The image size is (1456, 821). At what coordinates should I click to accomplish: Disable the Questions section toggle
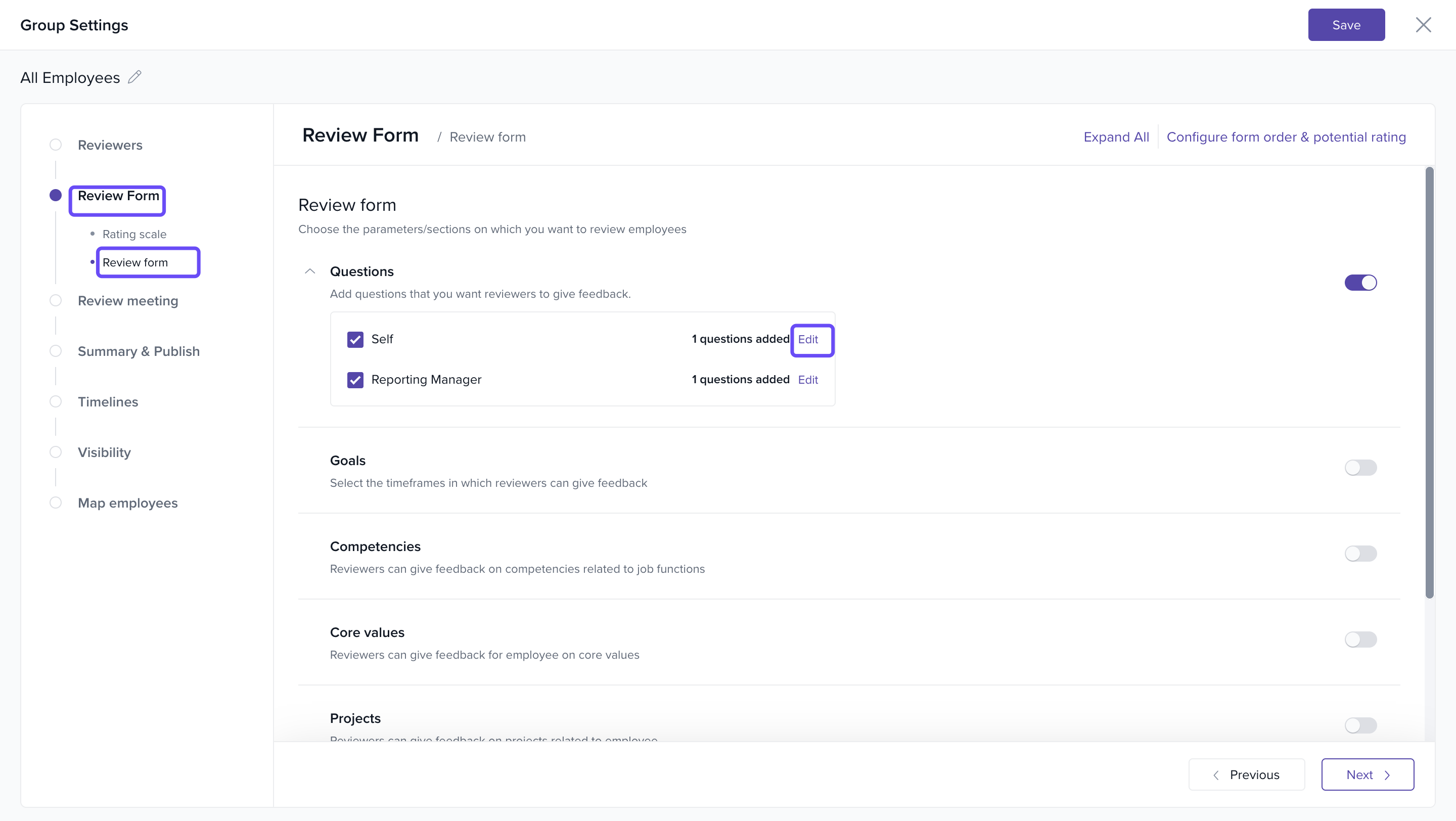point(1360,283)
